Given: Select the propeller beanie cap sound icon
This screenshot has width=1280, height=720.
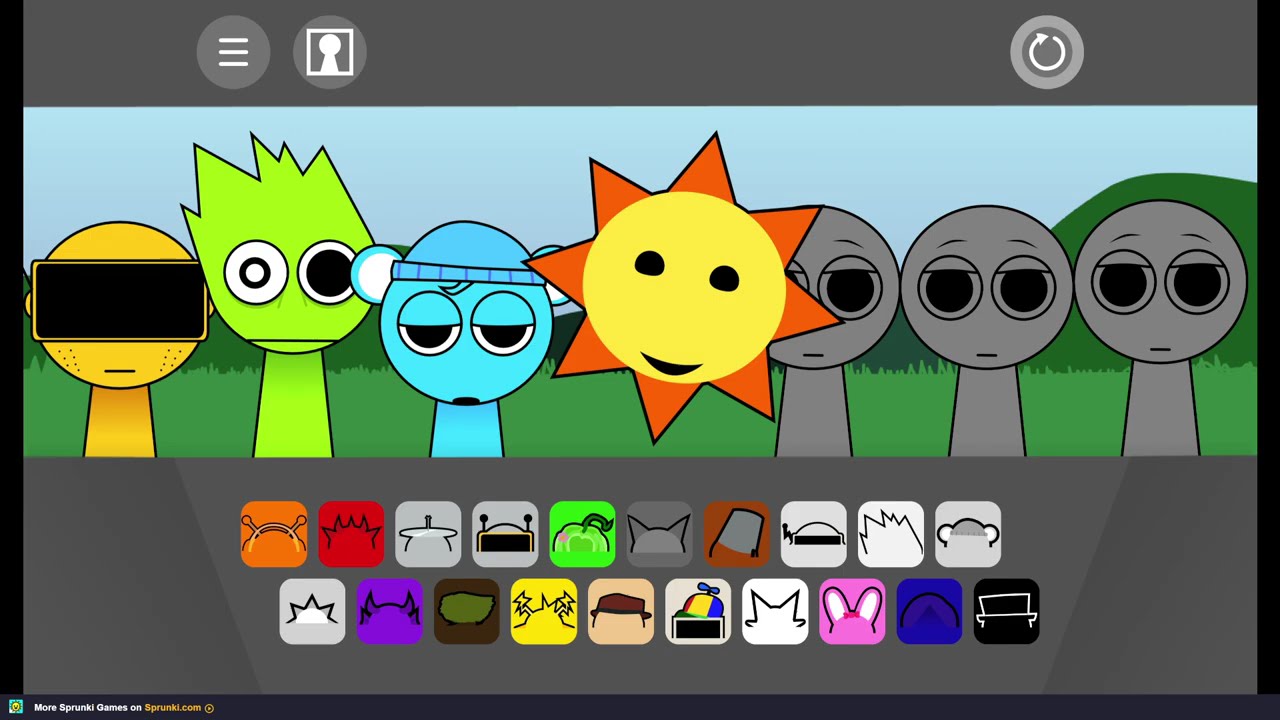Looking at the screenshot, I should 697,611.
